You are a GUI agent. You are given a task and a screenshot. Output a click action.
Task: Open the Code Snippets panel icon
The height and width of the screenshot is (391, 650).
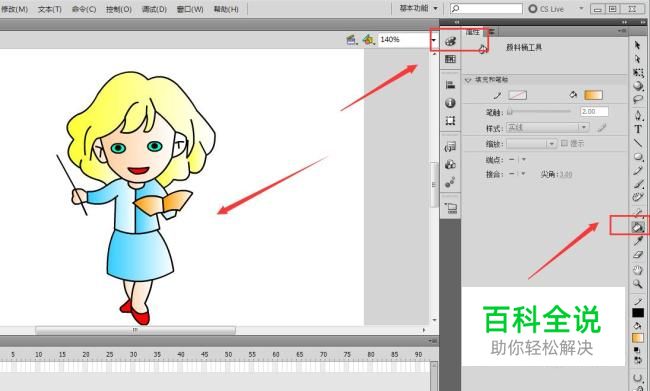coord(451,147)
